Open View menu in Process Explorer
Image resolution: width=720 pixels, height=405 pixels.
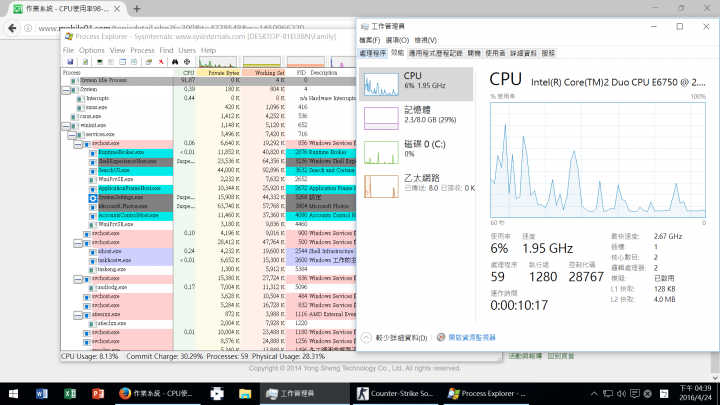(x=117, y=50)
